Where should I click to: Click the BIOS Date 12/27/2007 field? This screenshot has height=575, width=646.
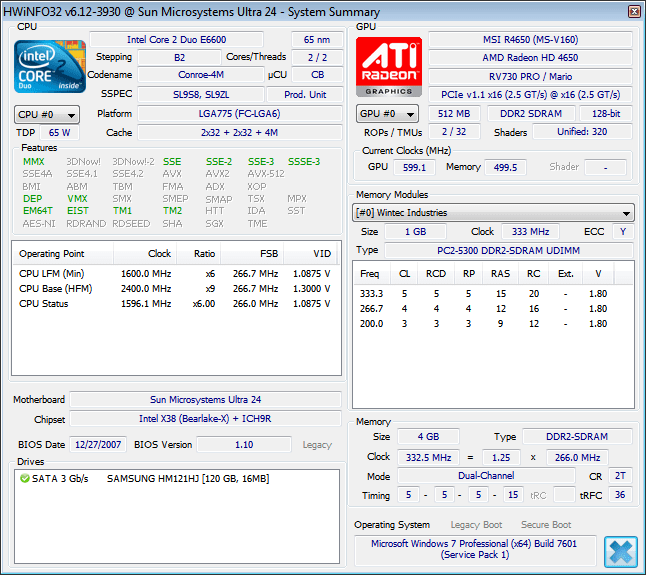click(98, 444)
